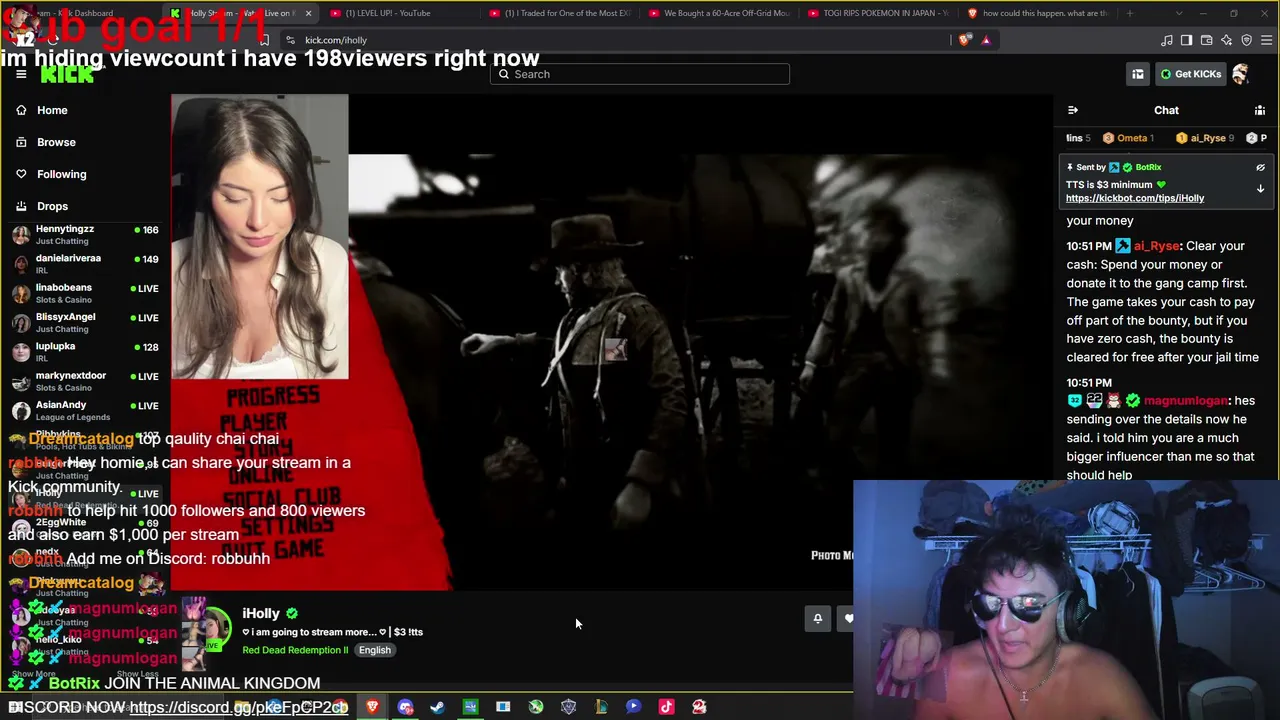Expand the pinned message with the down arrow
Screen dimensions: 1280x720
1260,188
